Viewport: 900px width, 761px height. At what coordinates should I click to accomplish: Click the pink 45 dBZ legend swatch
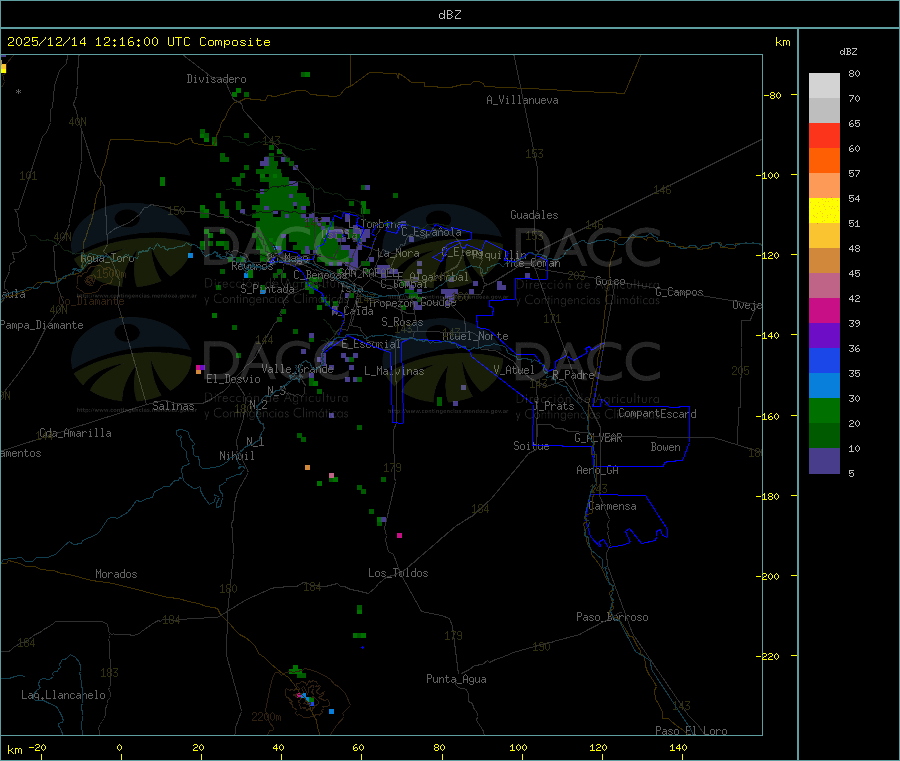point(824,285)
